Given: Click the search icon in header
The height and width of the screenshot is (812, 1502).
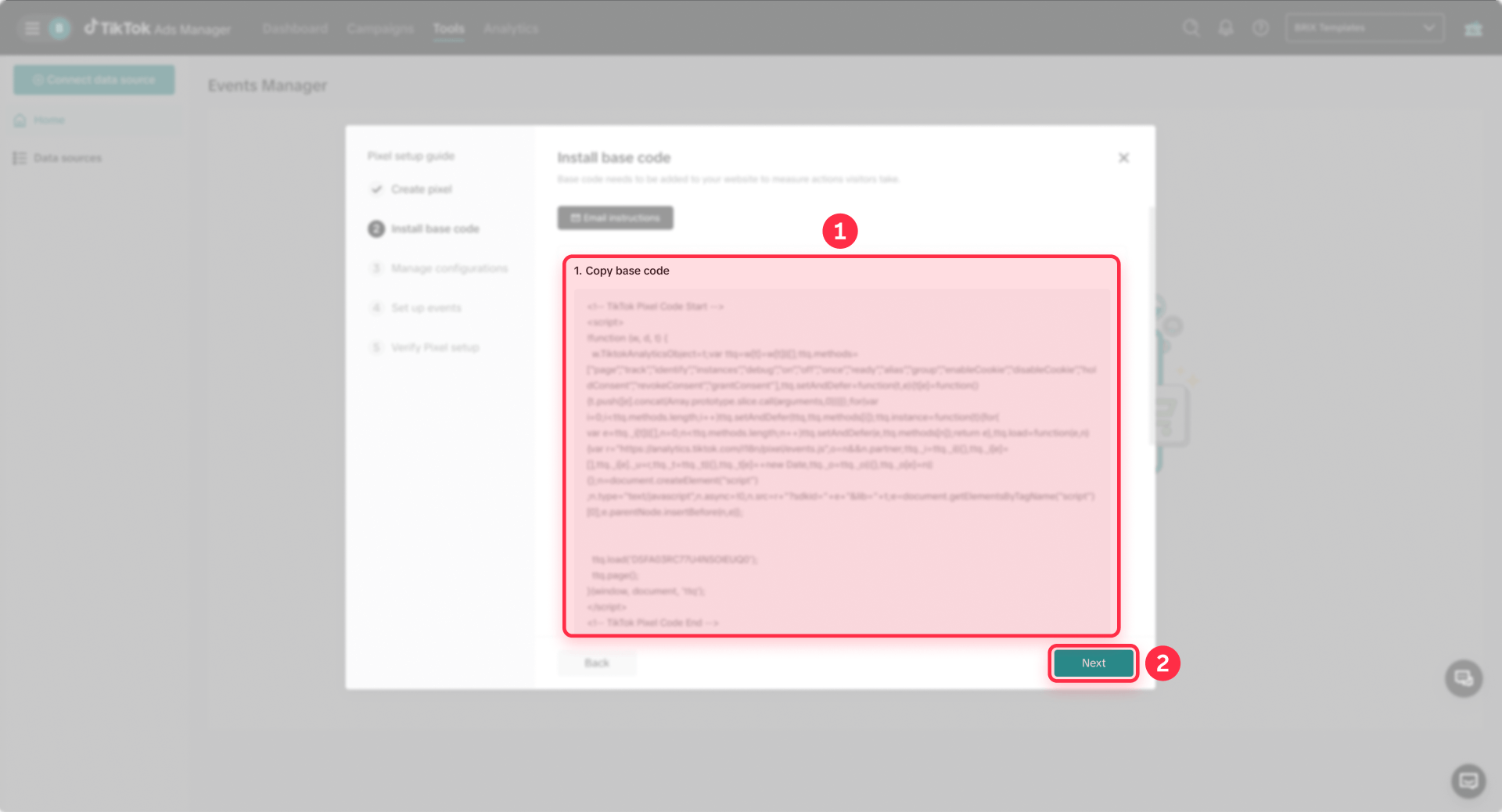Looking at the screenshot, I should coord(1191,28).
